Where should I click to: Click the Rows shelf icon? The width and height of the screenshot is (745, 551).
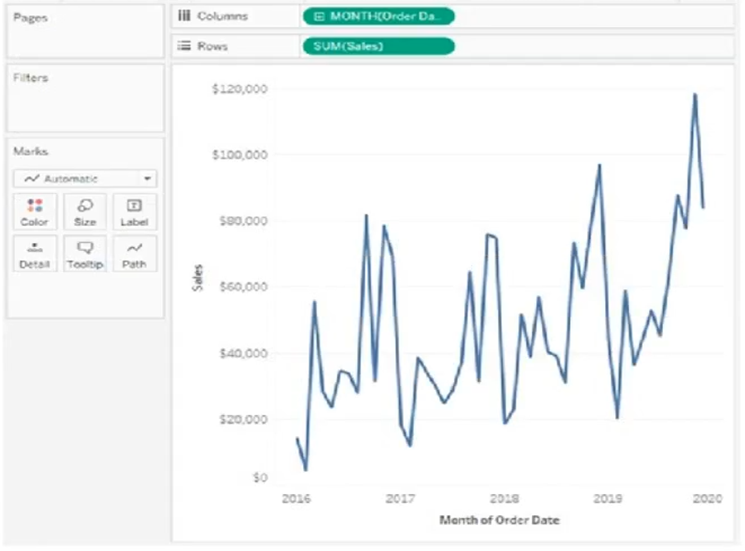184,46
